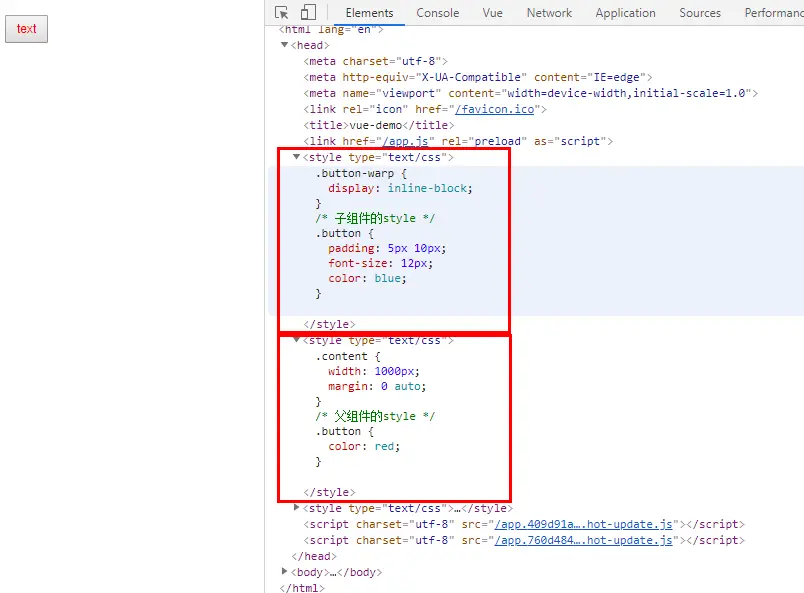Select the meta charset="utf-8" line
The width and height of the screenshot is (804, 593).
point(375,62)
